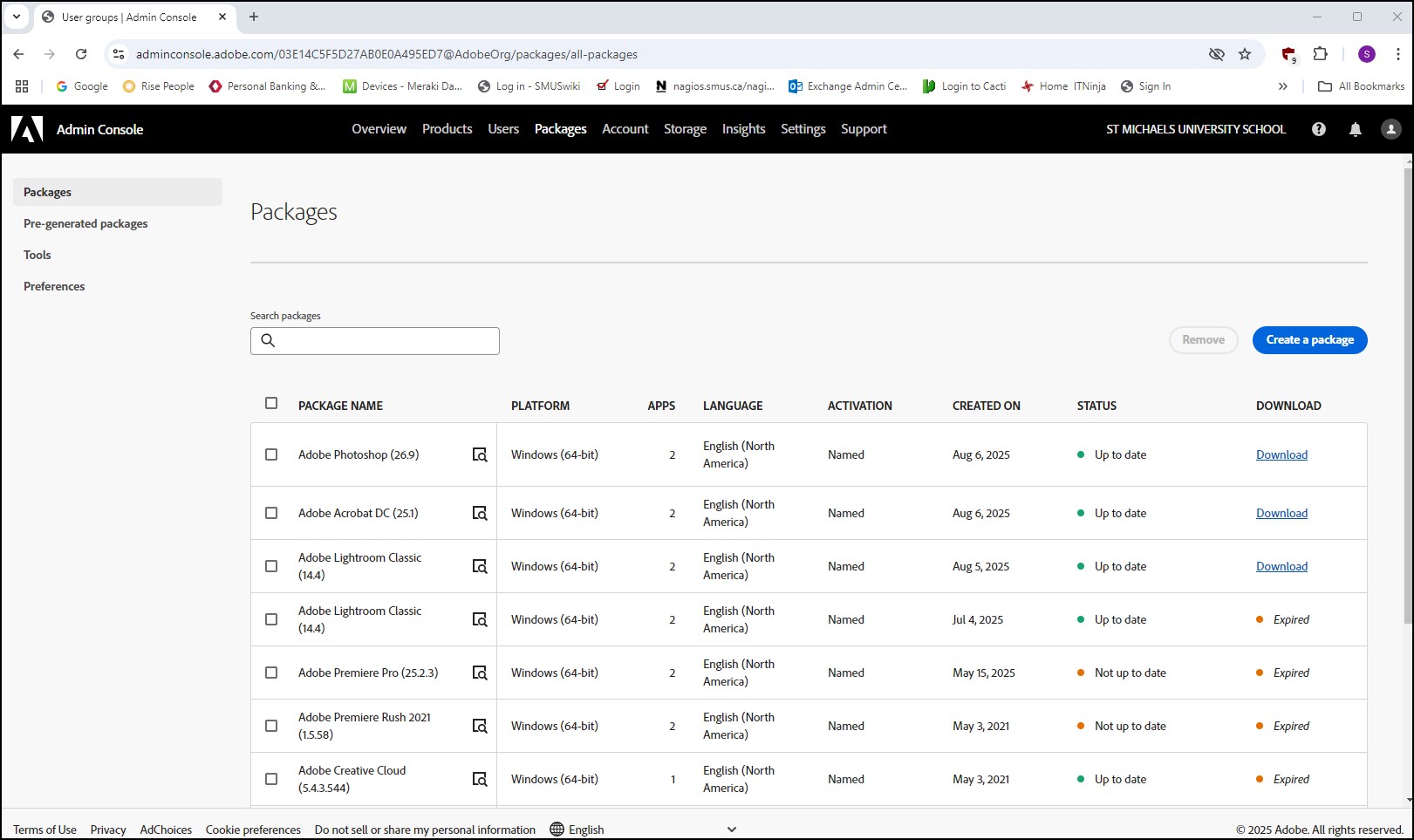Screen dimensions: 1414x840
Task: Open the tab search dropdown arrow
Action: (16, 17)
